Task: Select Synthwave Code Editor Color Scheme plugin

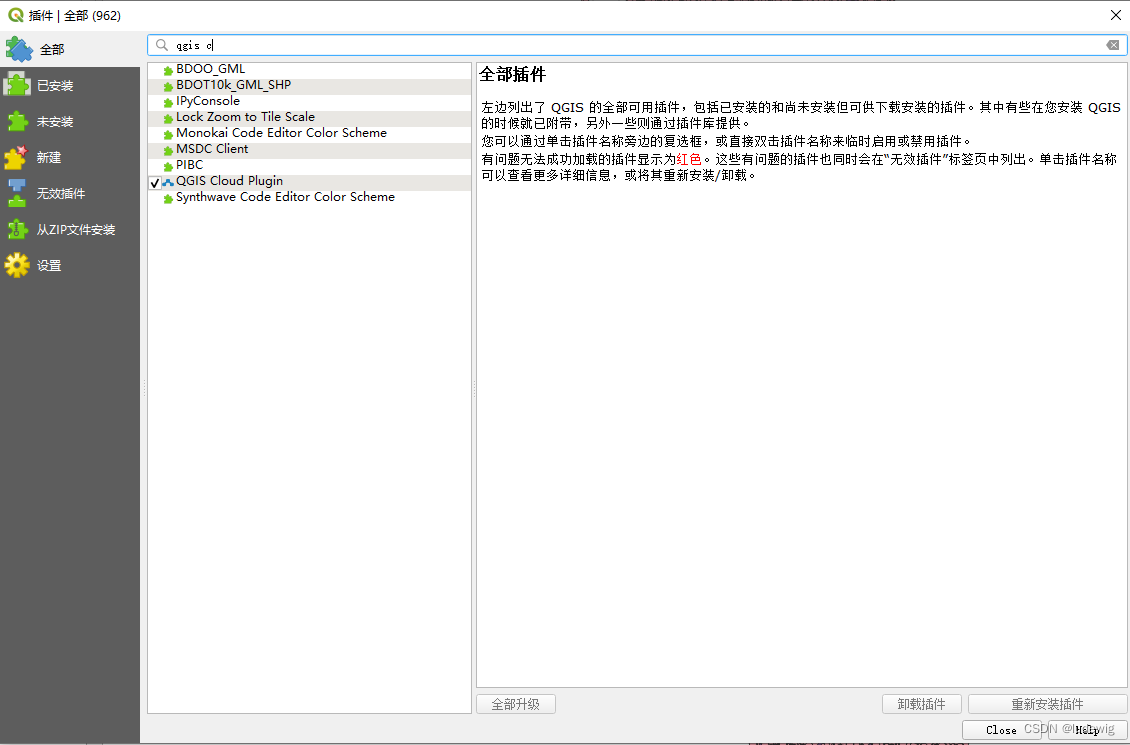Action: coord(285,197)
